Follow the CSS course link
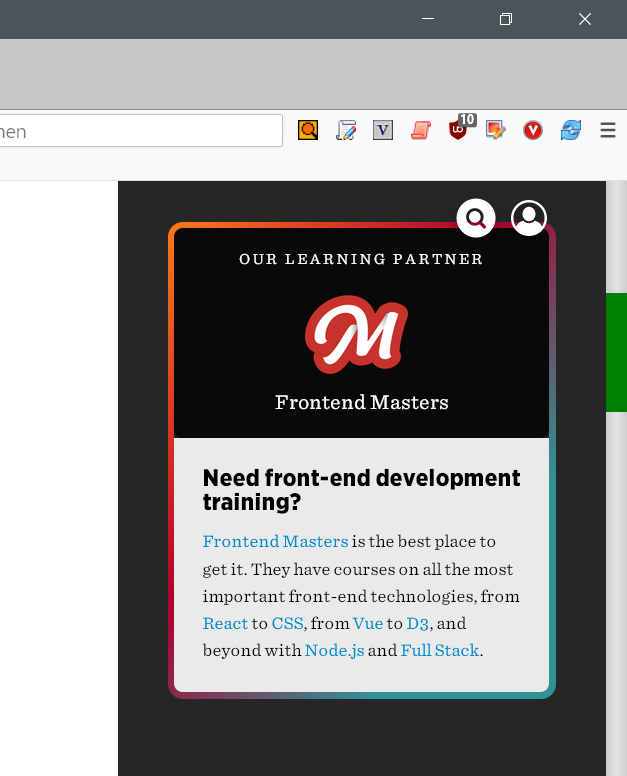The height and width of the screenshot is (776, 627). pyautogui.click(x=288, y=623)
